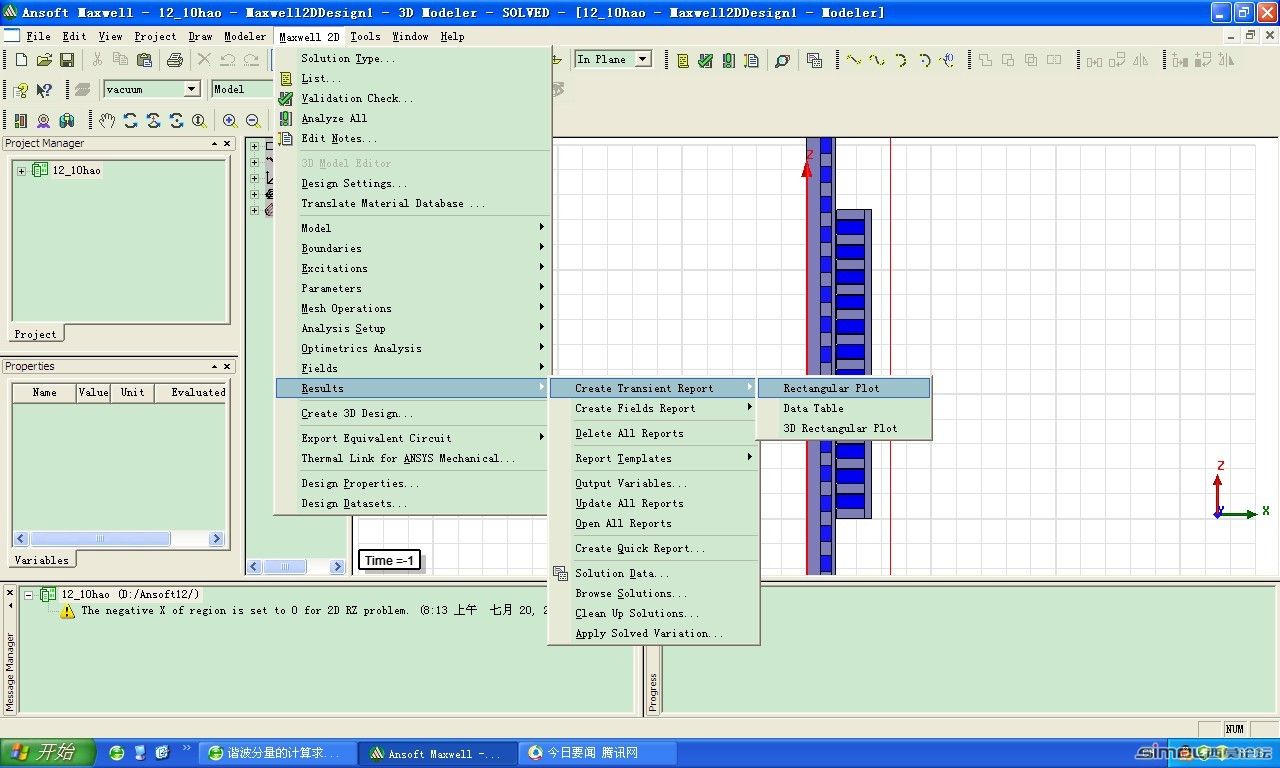
Task: Close the Properties panel
Action: pyautogui.click(x=227, y=367)
